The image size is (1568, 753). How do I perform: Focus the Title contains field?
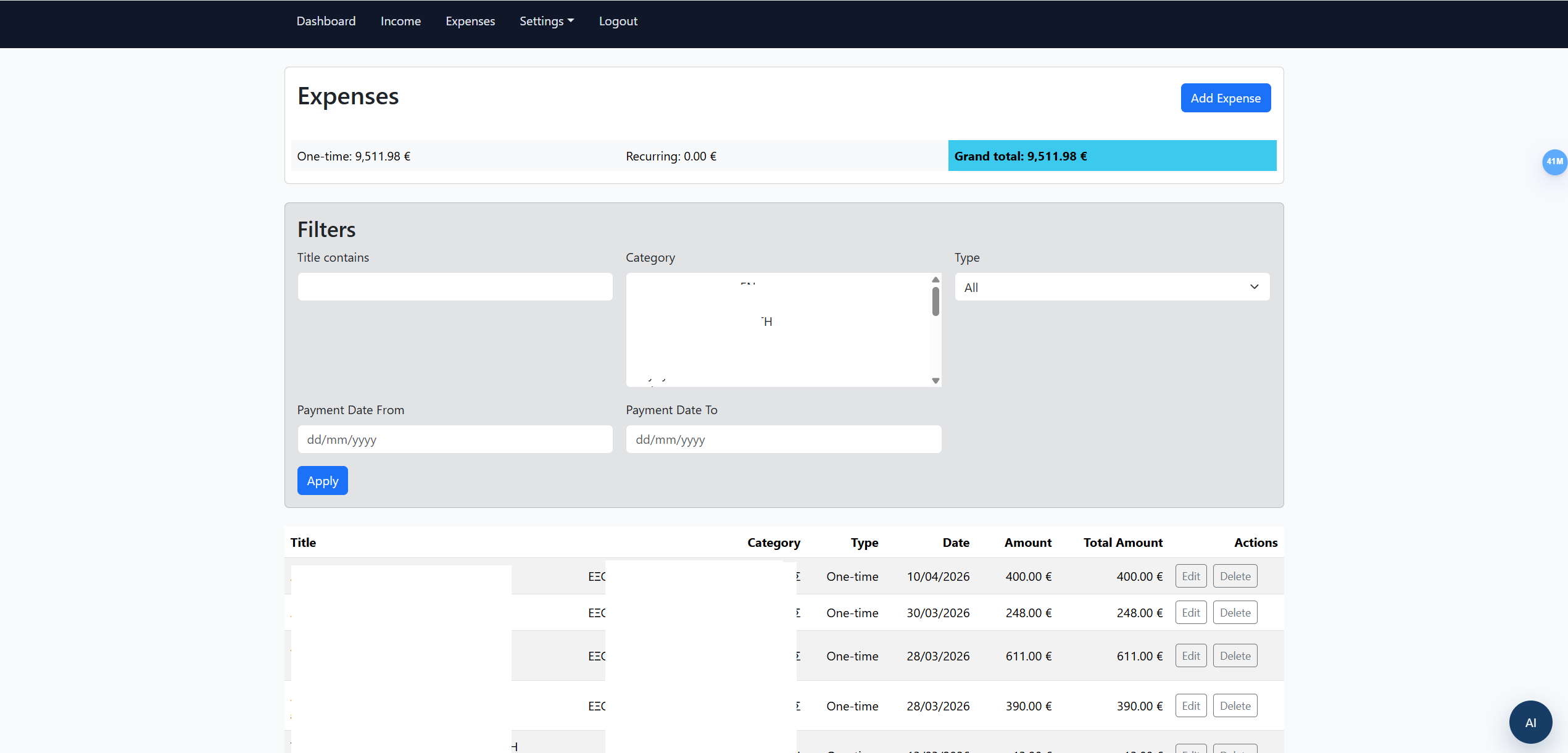[x=455, y=287]
